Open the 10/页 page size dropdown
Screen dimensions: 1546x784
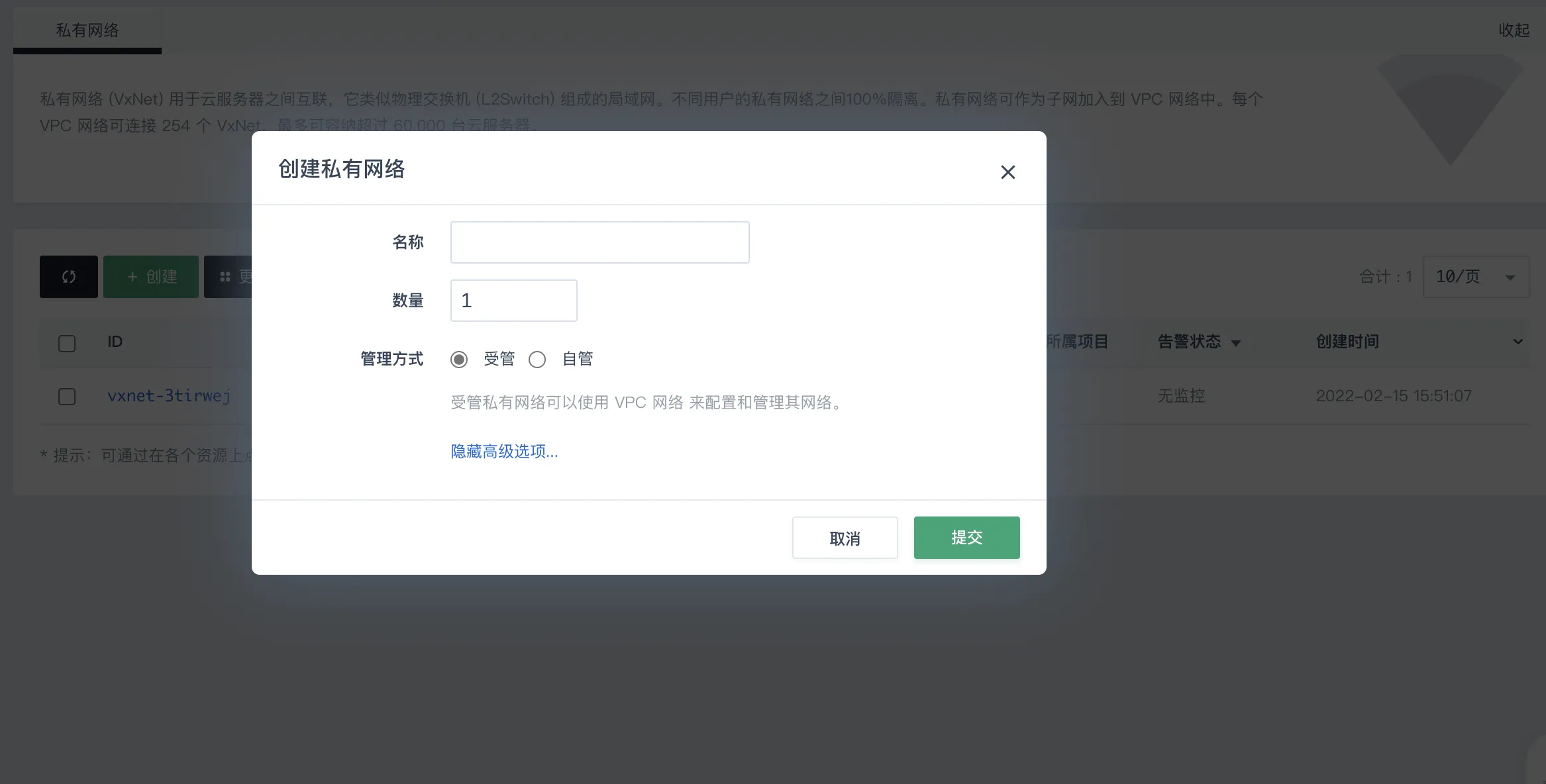(x=1476, y=277)
